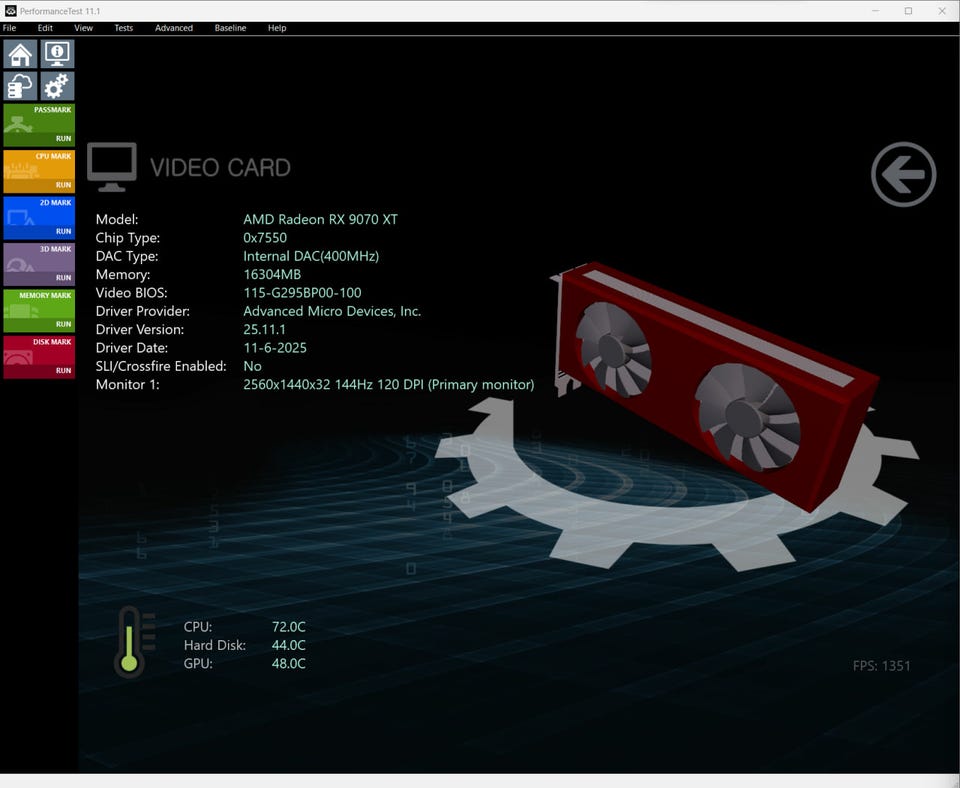The height and width of the screenshot is (788, 960).
Task: Run the 2D Mark test tile
Action: point(39,218)
